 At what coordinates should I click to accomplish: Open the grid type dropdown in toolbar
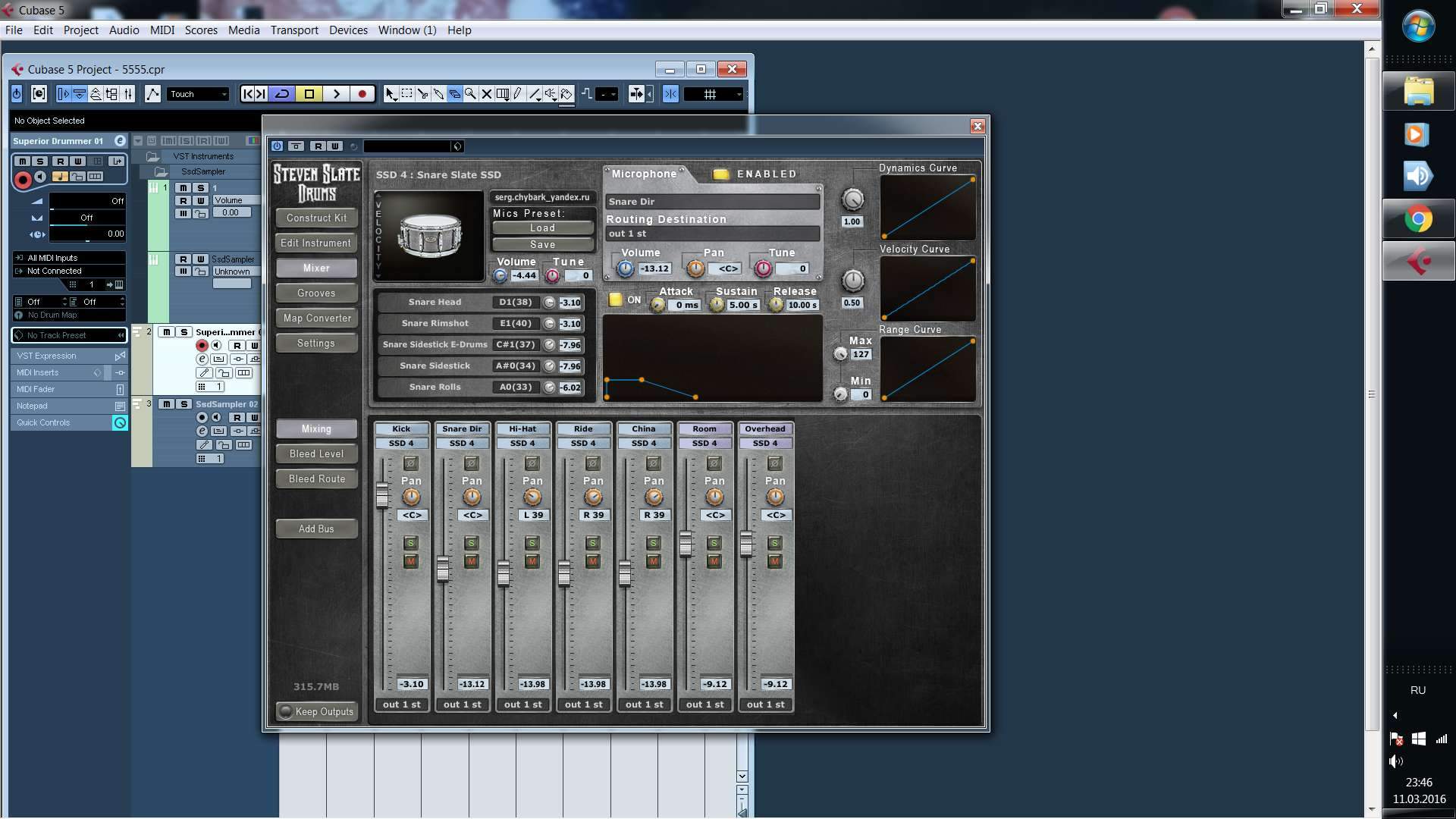(714, 94)
